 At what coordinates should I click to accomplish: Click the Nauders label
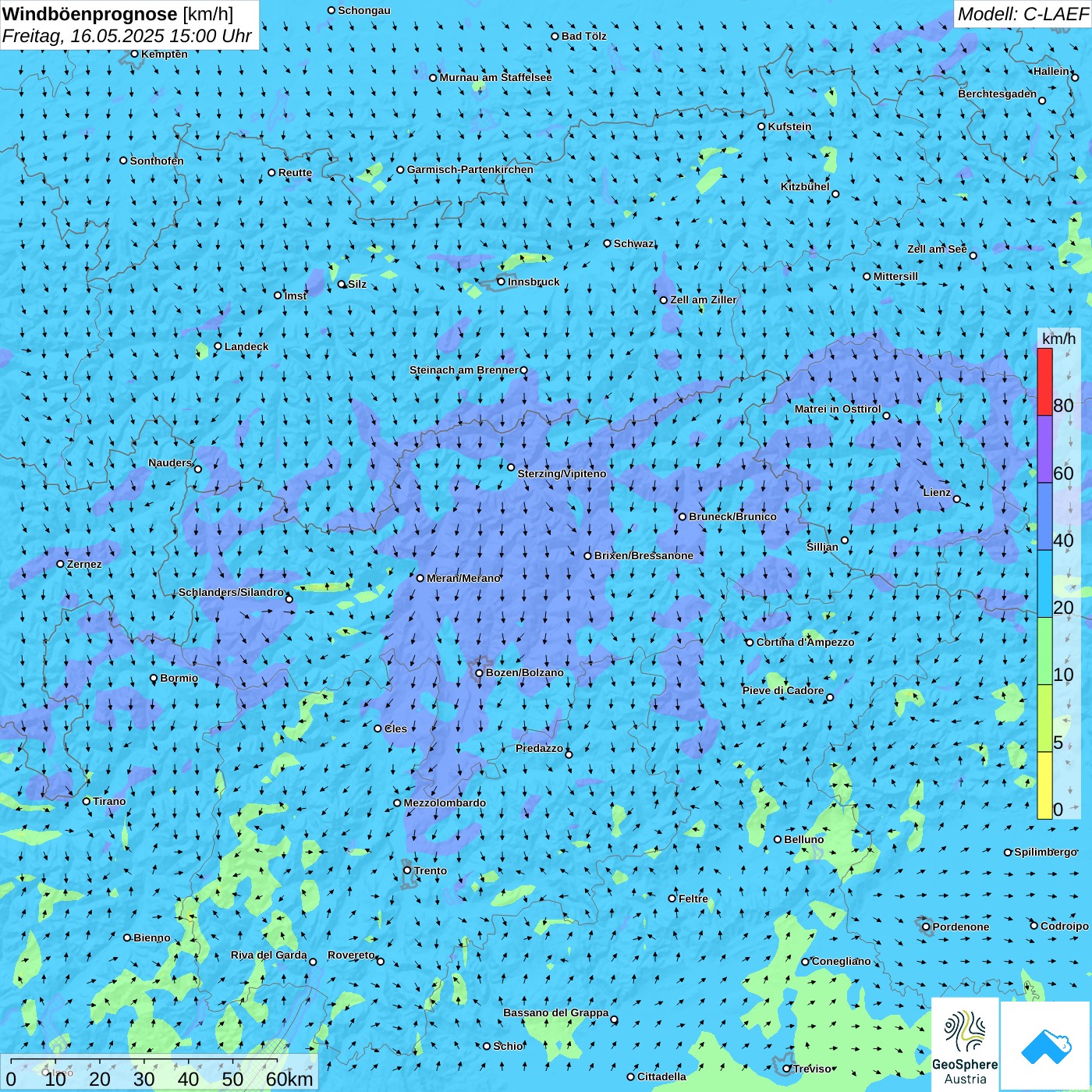click(x=170, y=463)
